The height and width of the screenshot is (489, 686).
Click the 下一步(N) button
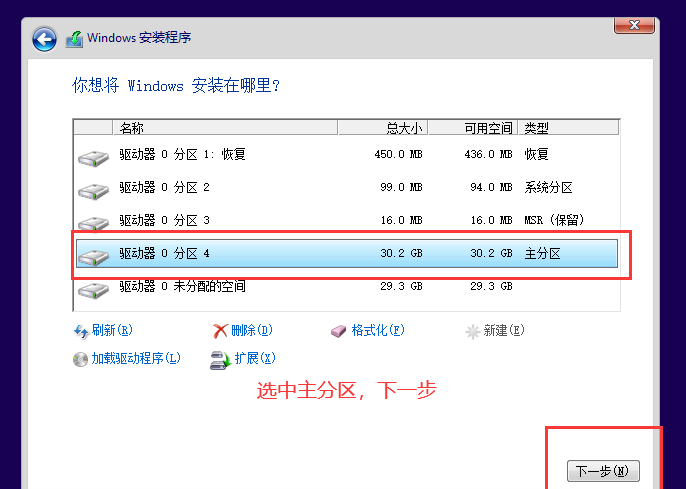click(x=603, y=471)
